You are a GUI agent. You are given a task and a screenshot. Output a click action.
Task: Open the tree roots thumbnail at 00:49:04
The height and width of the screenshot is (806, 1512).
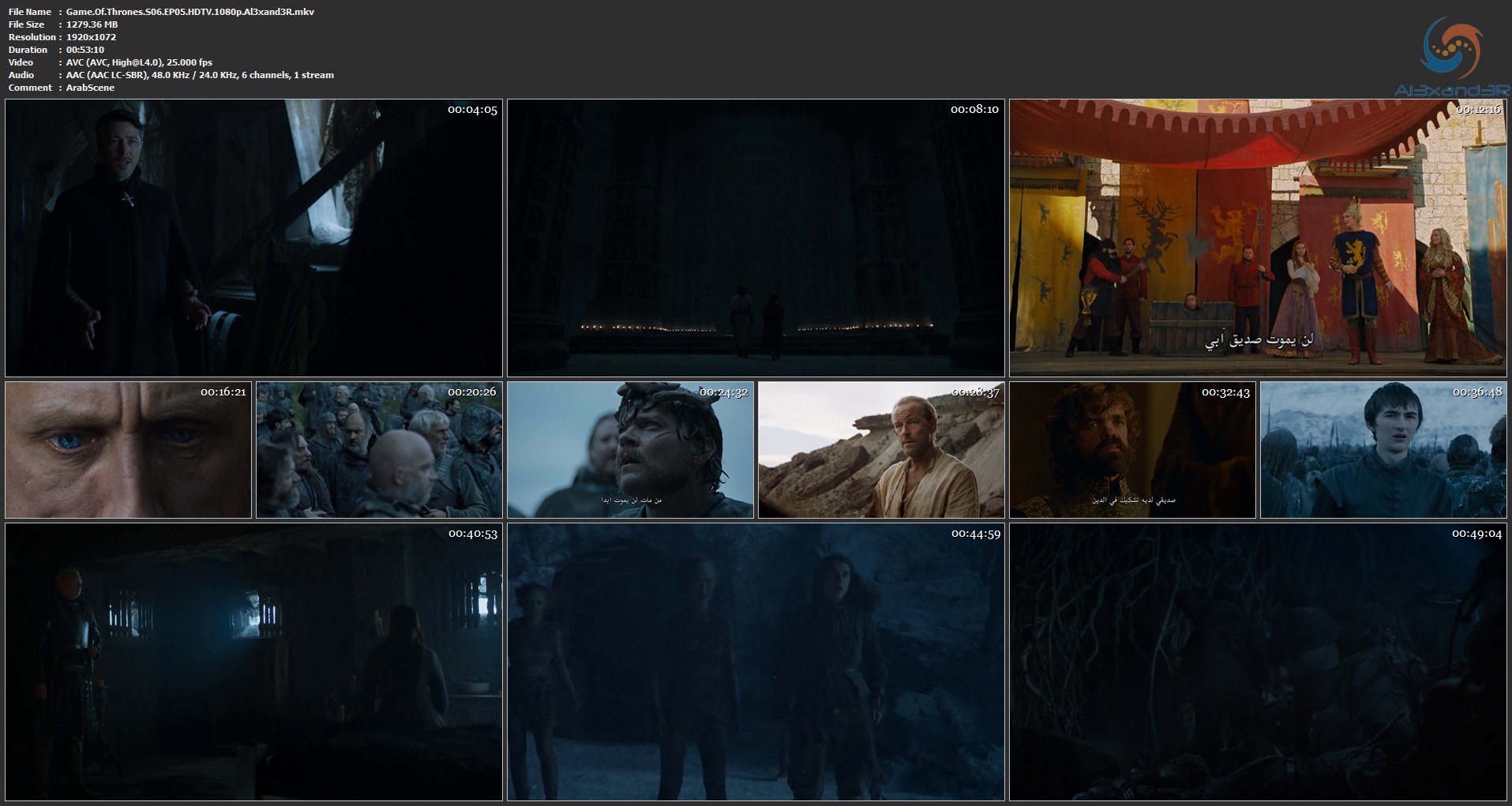[1258, 662]
